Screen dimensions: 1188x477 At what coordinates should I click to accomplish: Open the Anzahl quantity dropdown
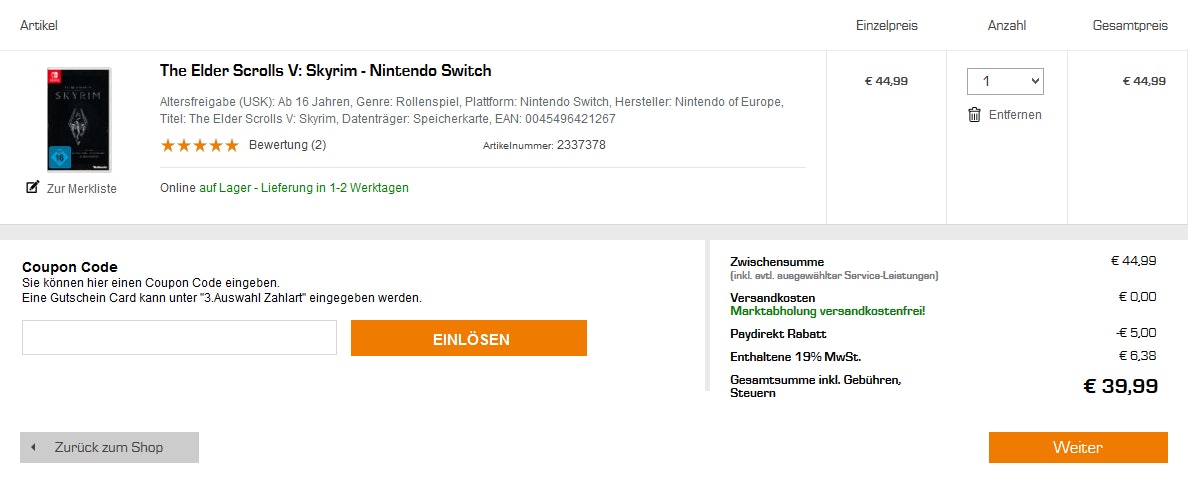pyautogui.click(x=1005, y=81)
